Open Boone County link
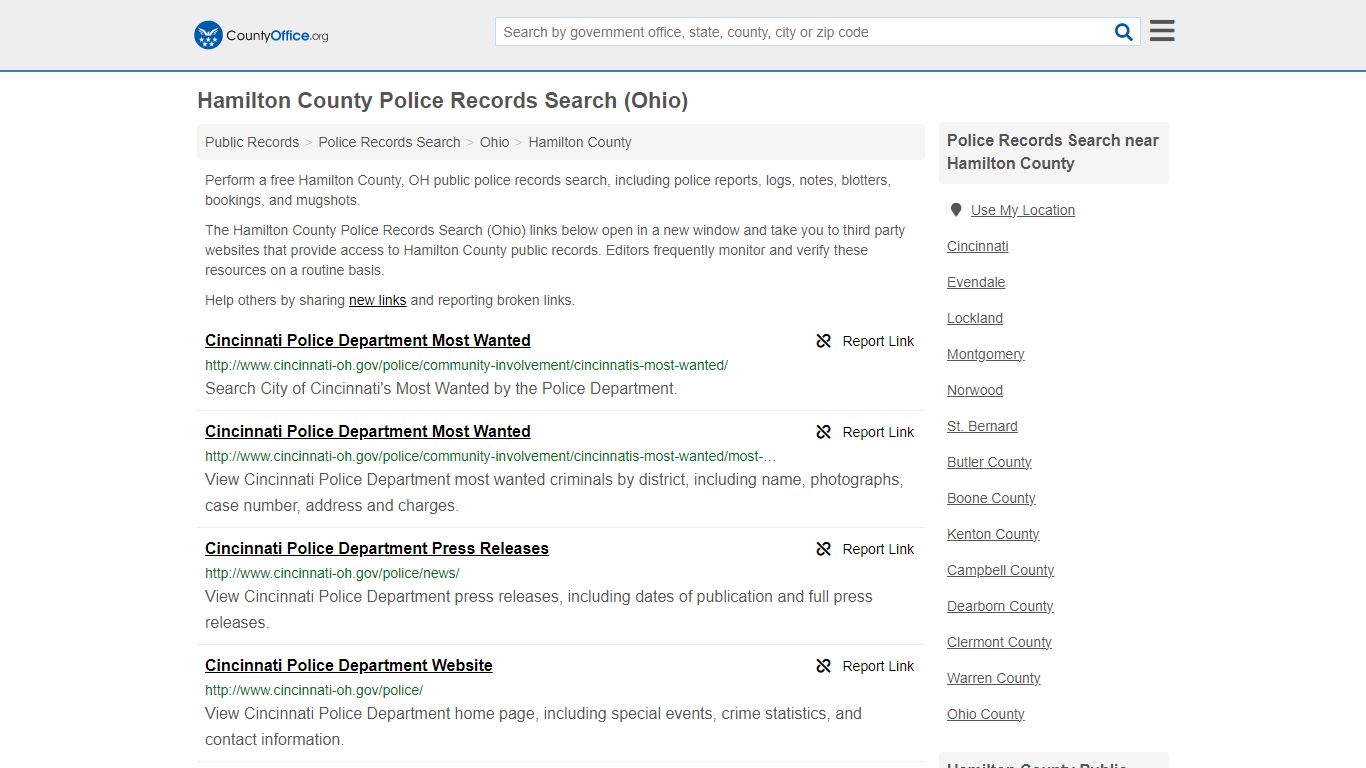 pyautogui.click(x=991, y=498)
